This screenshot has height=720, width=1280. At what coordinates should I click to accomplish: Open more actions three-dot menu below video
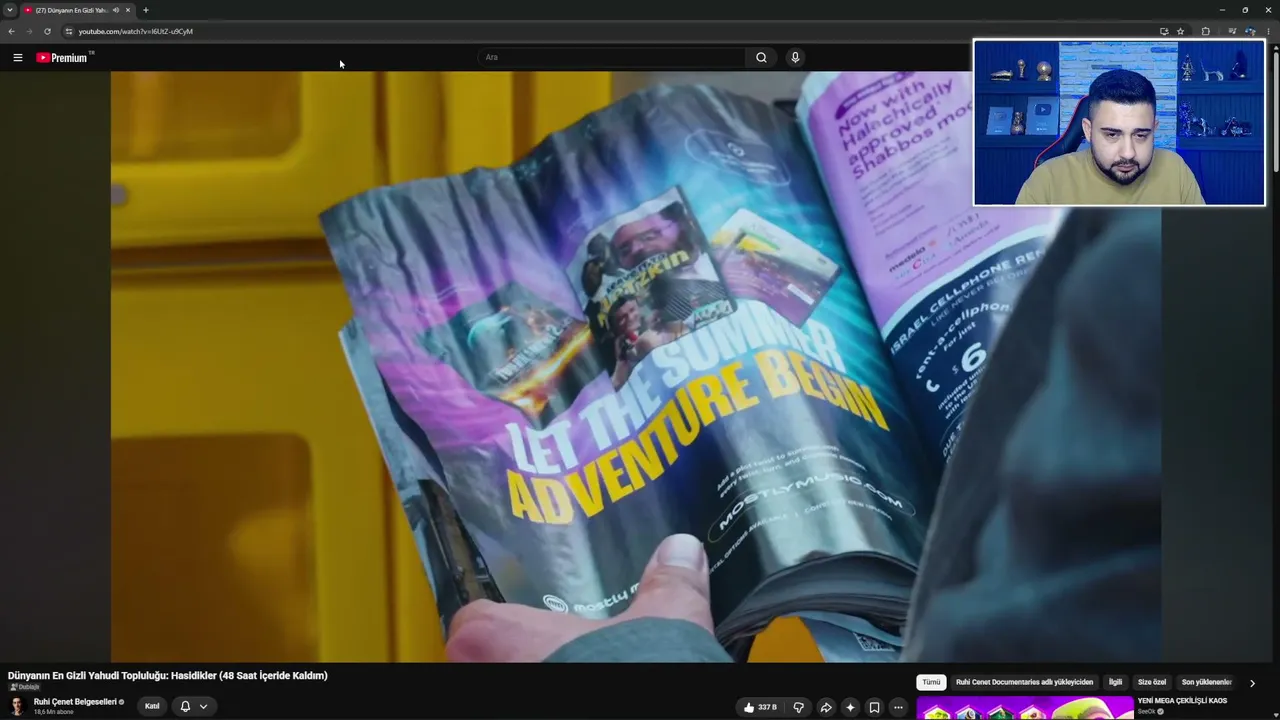pos(898,707)
